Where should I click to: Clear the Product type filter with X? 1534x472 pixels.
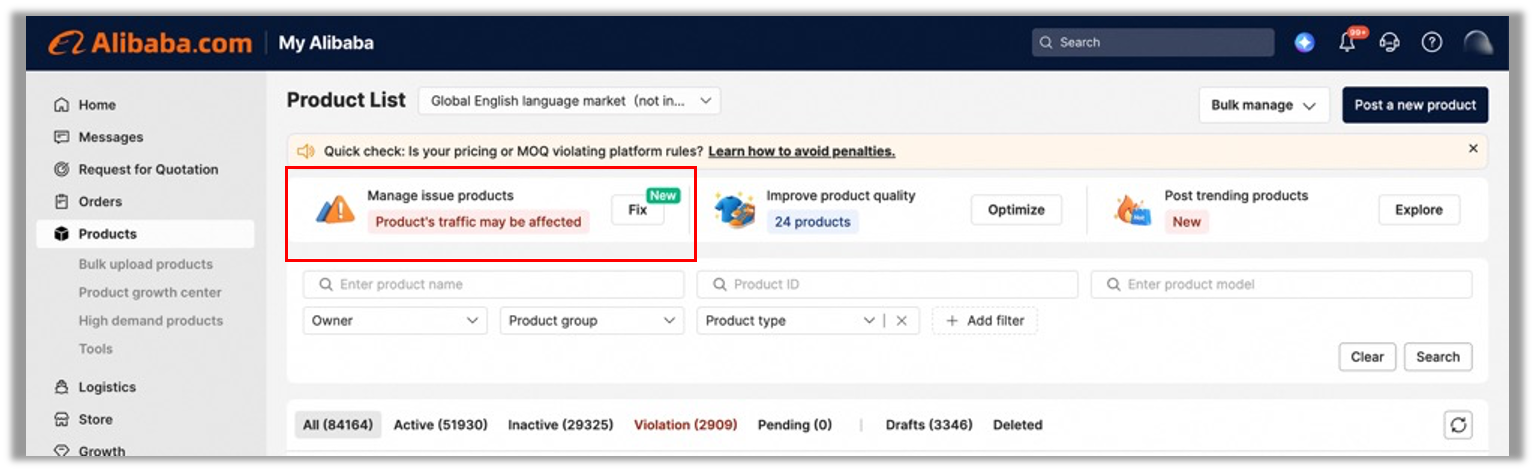click(x=901, y=321)
